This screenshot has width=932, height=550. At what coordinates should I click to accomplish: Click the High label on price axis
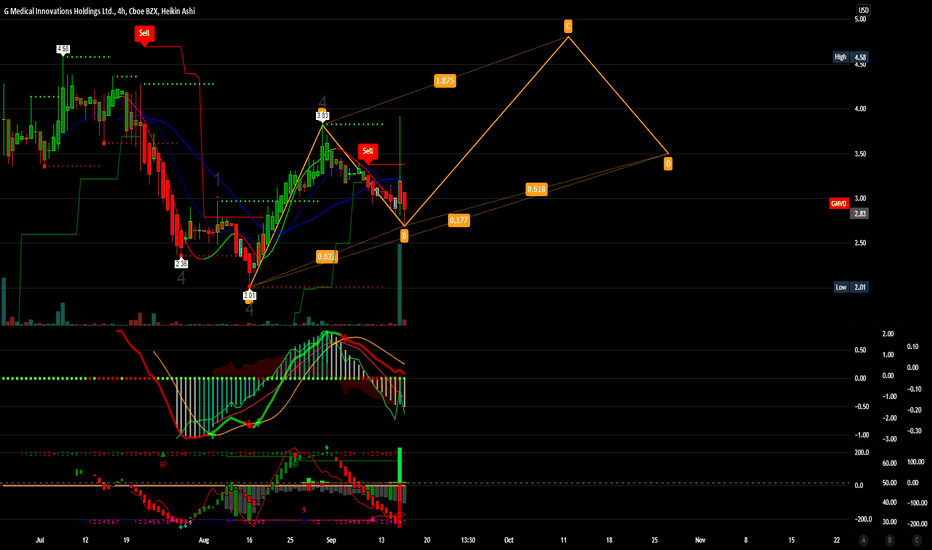(x=840, y=57)
